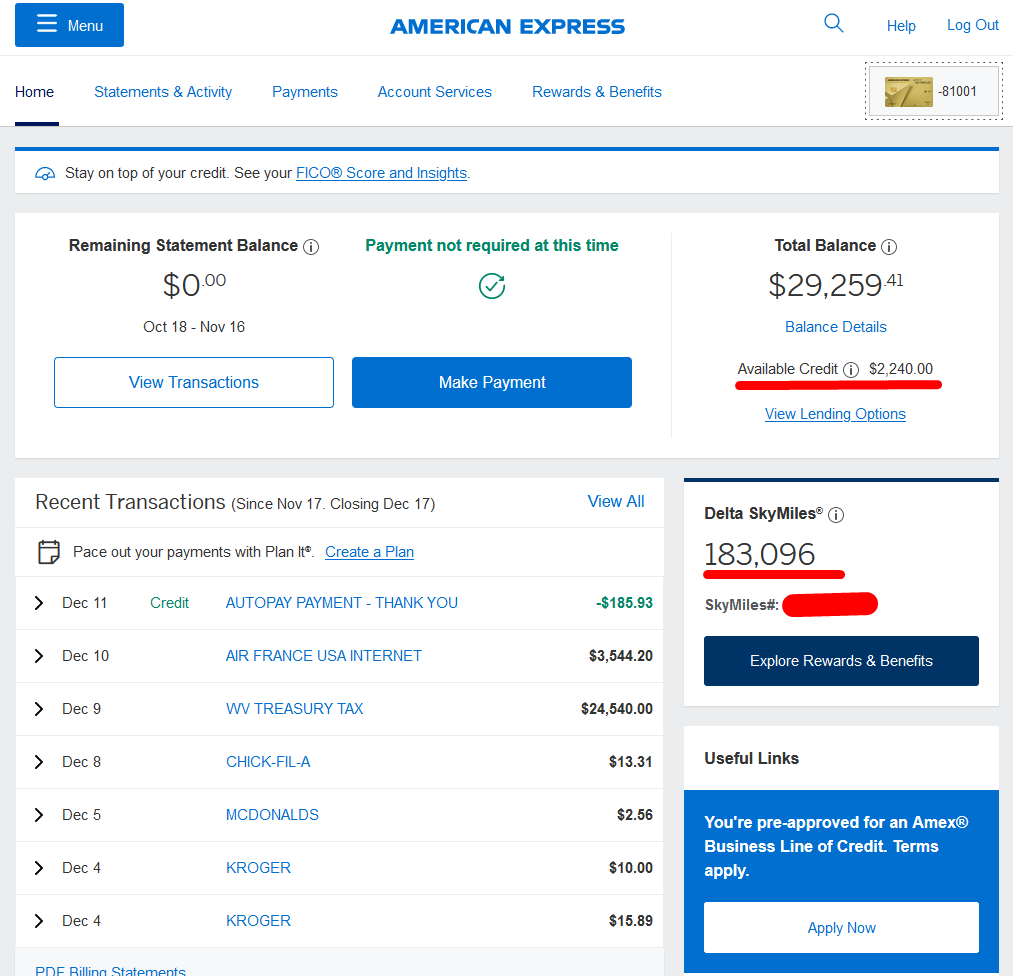The height and width of the screenshot is (976, 1013).
Task: Click View All recent transactions
Action: [616, 501]
